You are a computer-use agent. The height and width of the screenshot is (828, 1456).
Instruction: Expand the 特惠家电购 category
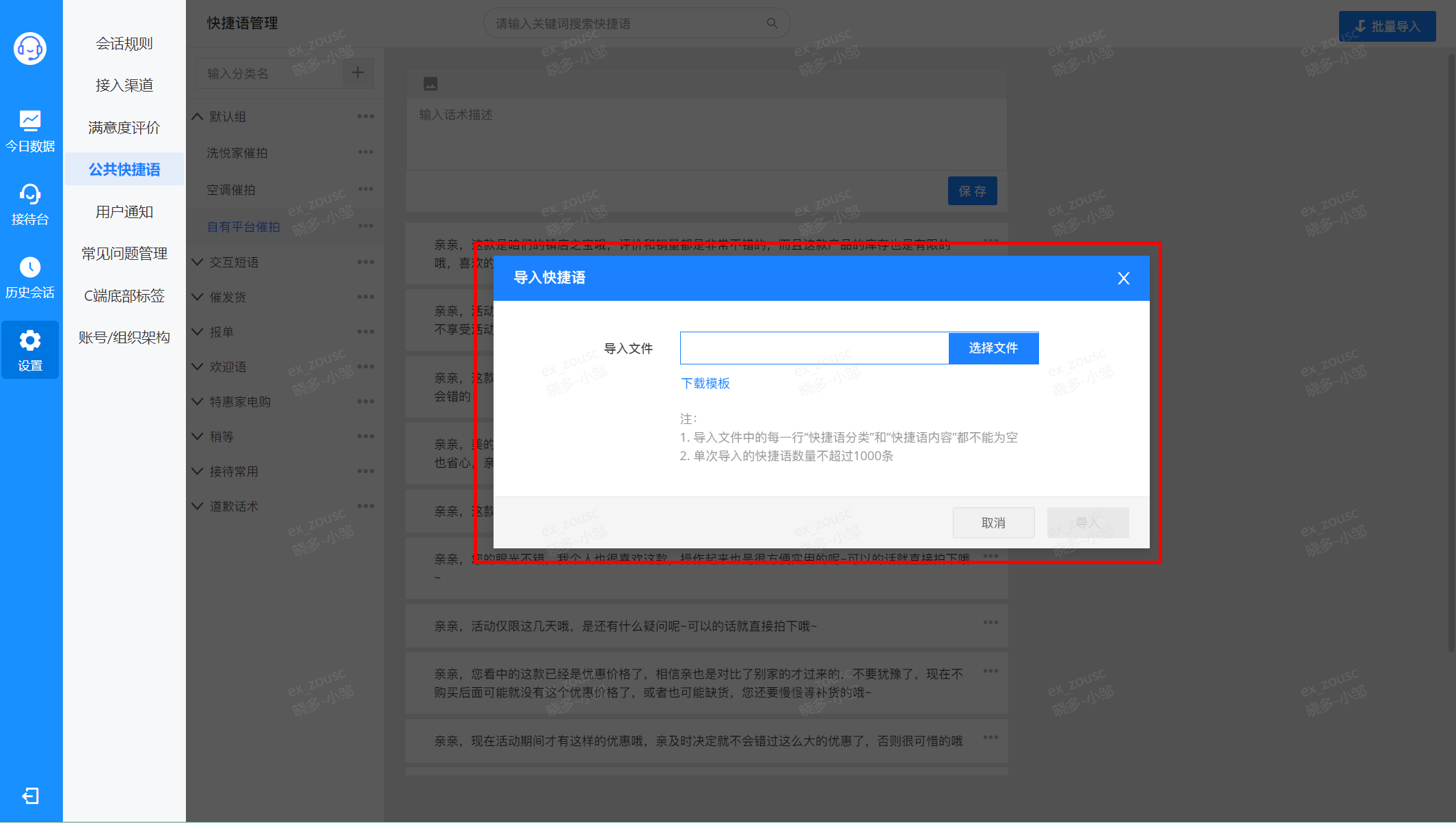pyautogui.click(x=198, y=401)
